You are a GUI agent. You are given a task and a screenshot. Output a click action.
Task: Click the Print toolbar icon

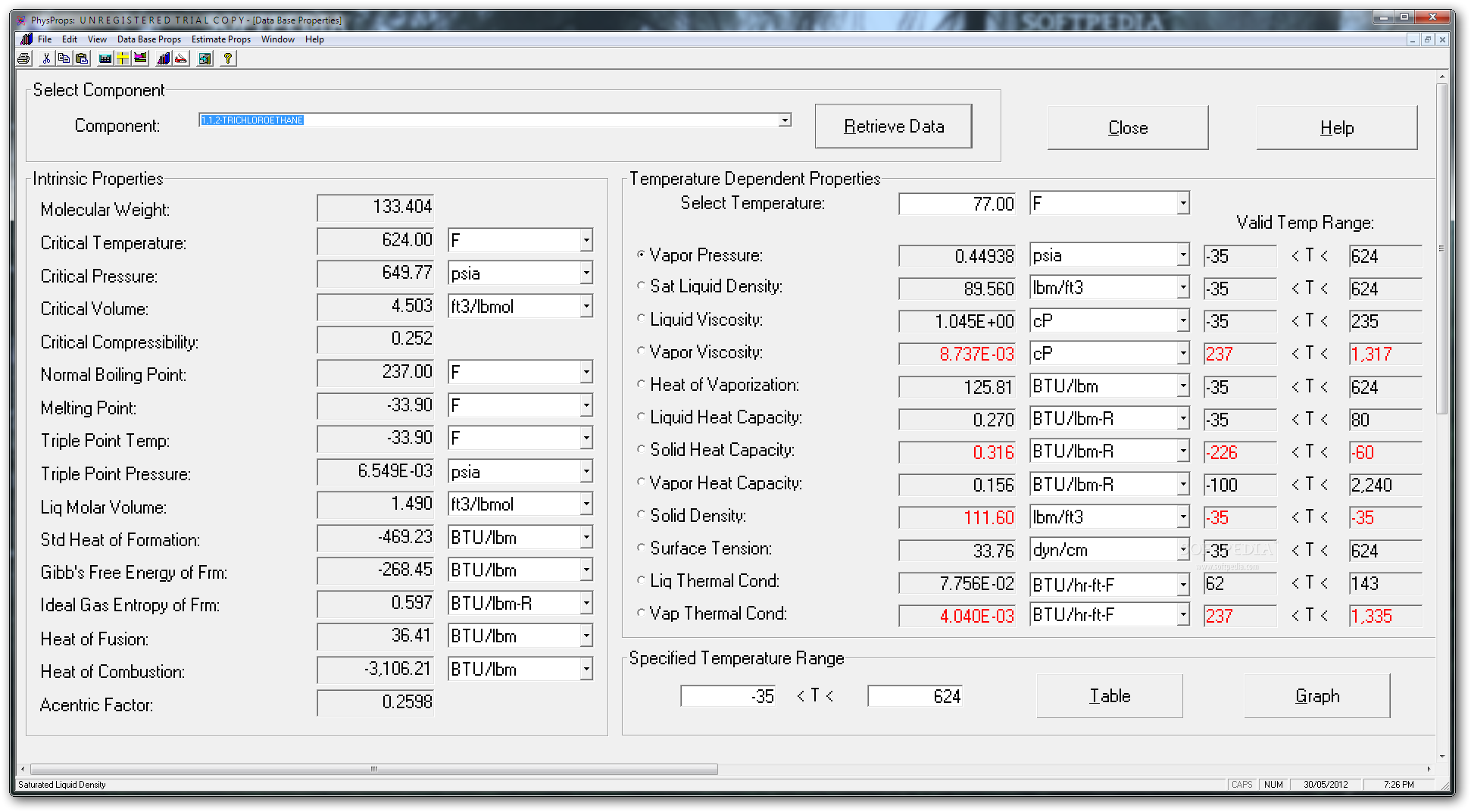coord(24,58)
